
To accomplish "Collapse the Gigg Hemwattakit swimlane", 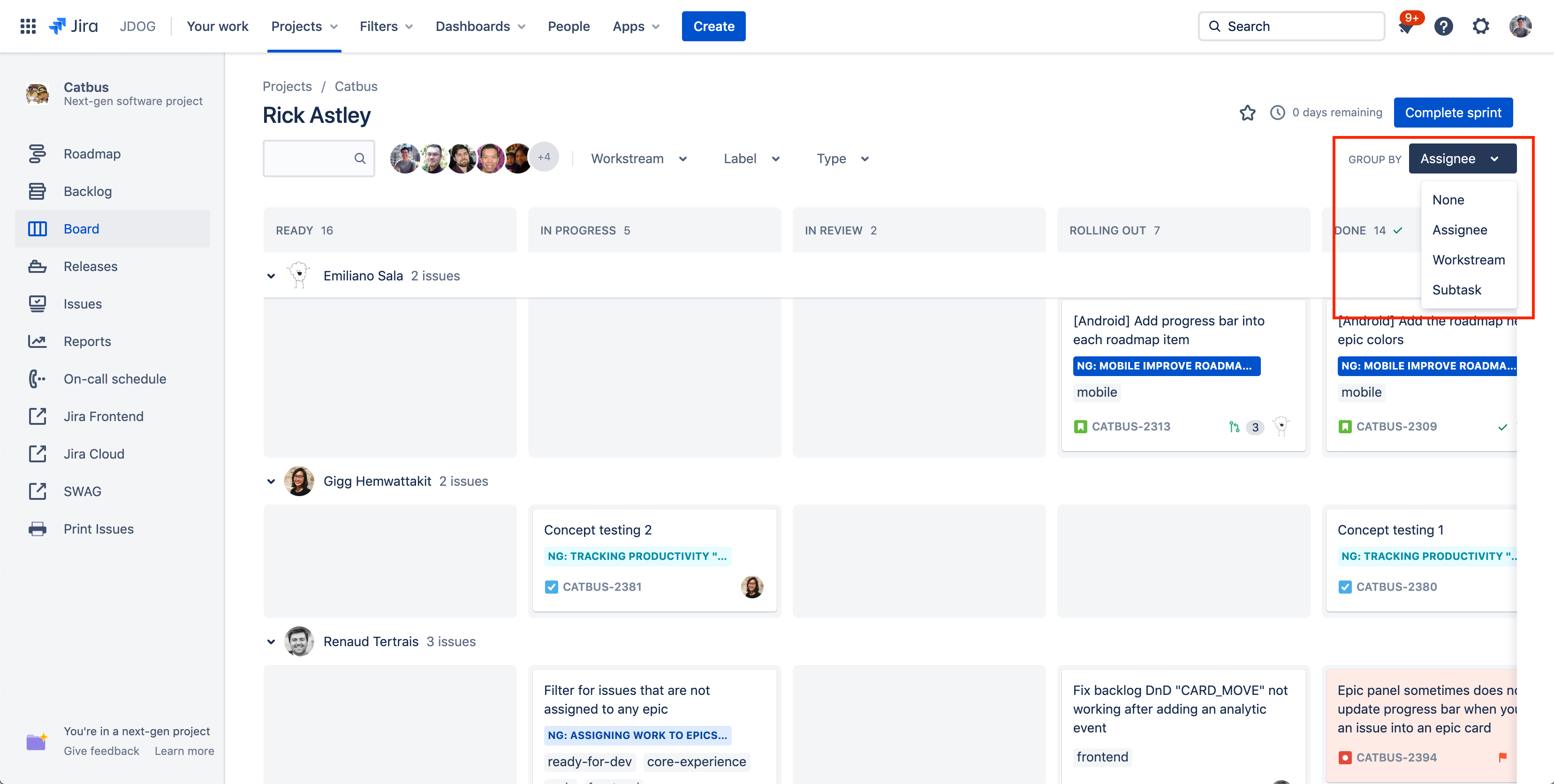I will coord(271,481).
